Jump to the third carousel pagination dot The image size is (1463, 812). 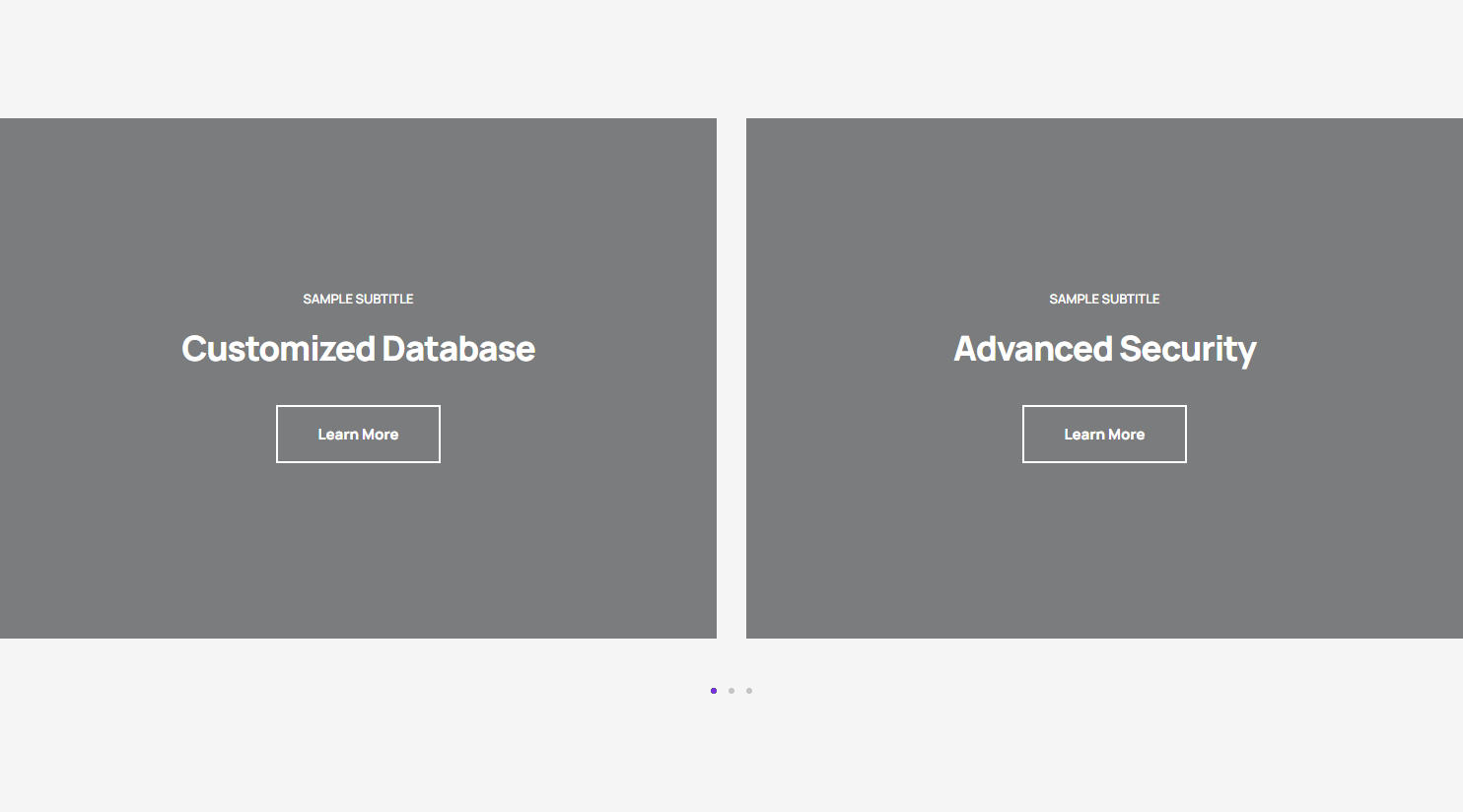coord(749,691)
